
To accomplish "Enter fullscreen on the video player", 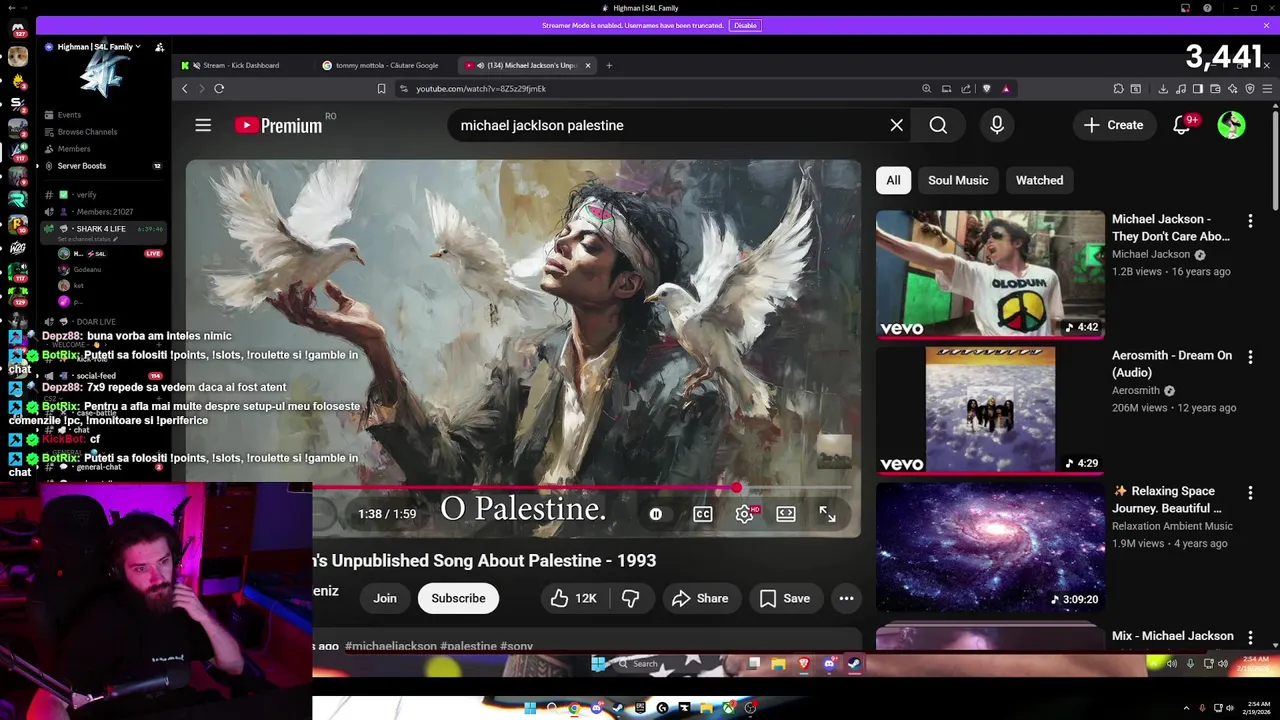I will click(827, 514).
